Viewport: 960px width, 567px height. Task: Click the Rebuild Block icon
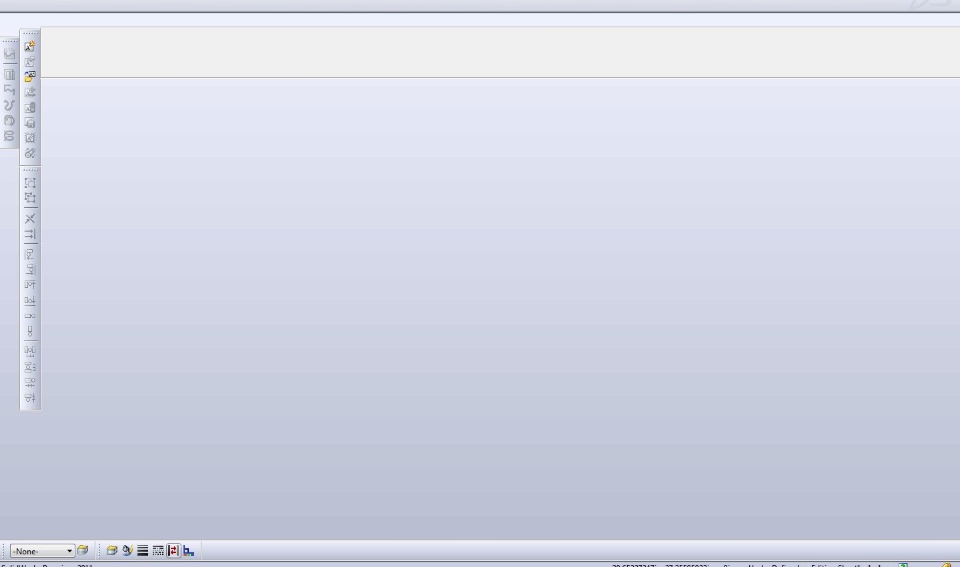point(29,107)
